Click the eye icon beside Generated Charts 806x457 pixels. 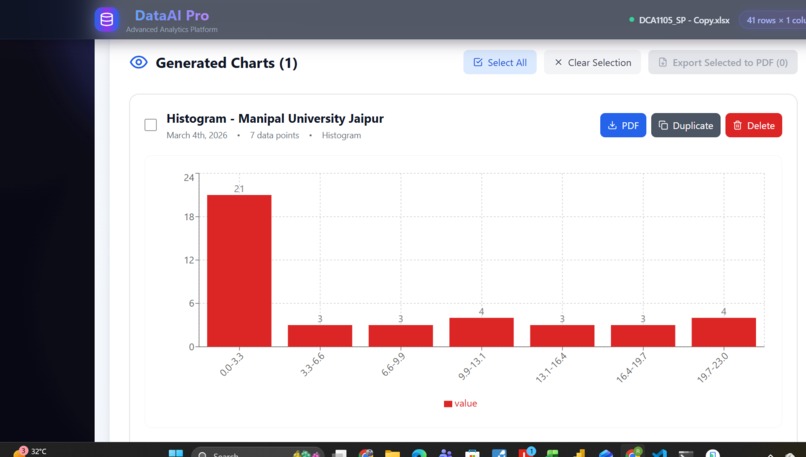139,62
